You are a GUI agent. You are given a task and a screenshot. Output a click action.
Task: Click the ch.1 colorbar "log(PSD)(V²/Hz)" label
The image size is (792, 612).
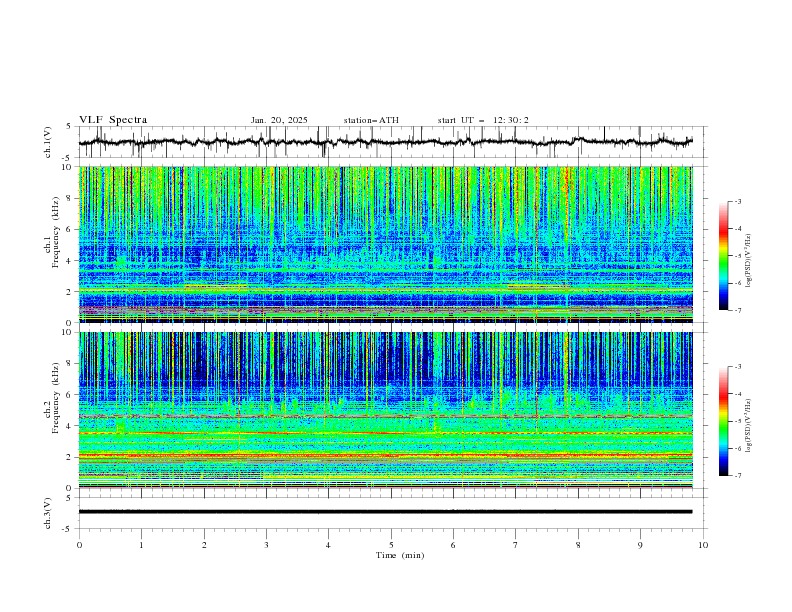748,261
